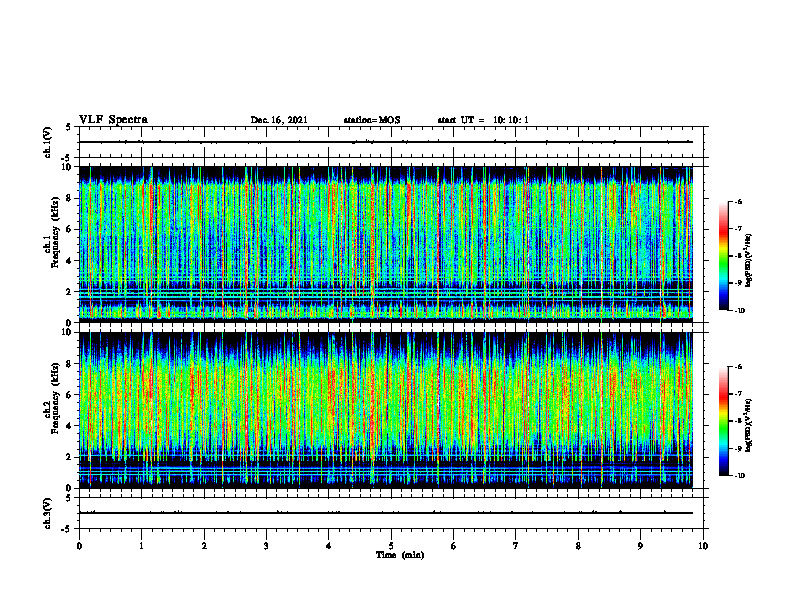Click inside the ch.1 spectrogram panel

pyautogui.click(x=386, y=244)
